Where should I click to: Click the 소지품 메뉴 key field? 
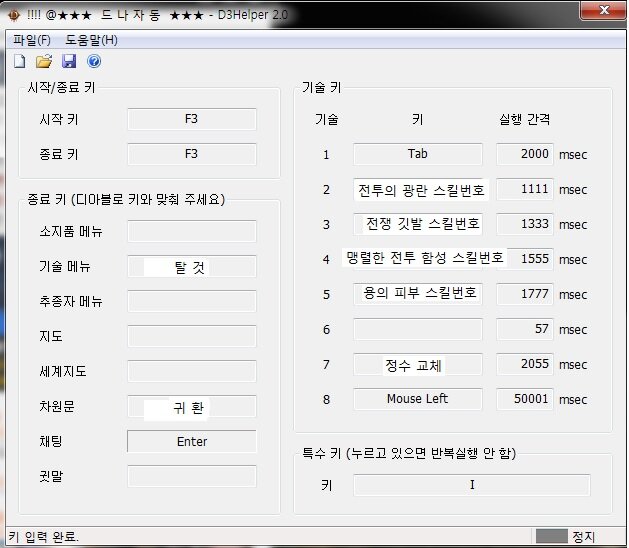(x=192, y=231)
